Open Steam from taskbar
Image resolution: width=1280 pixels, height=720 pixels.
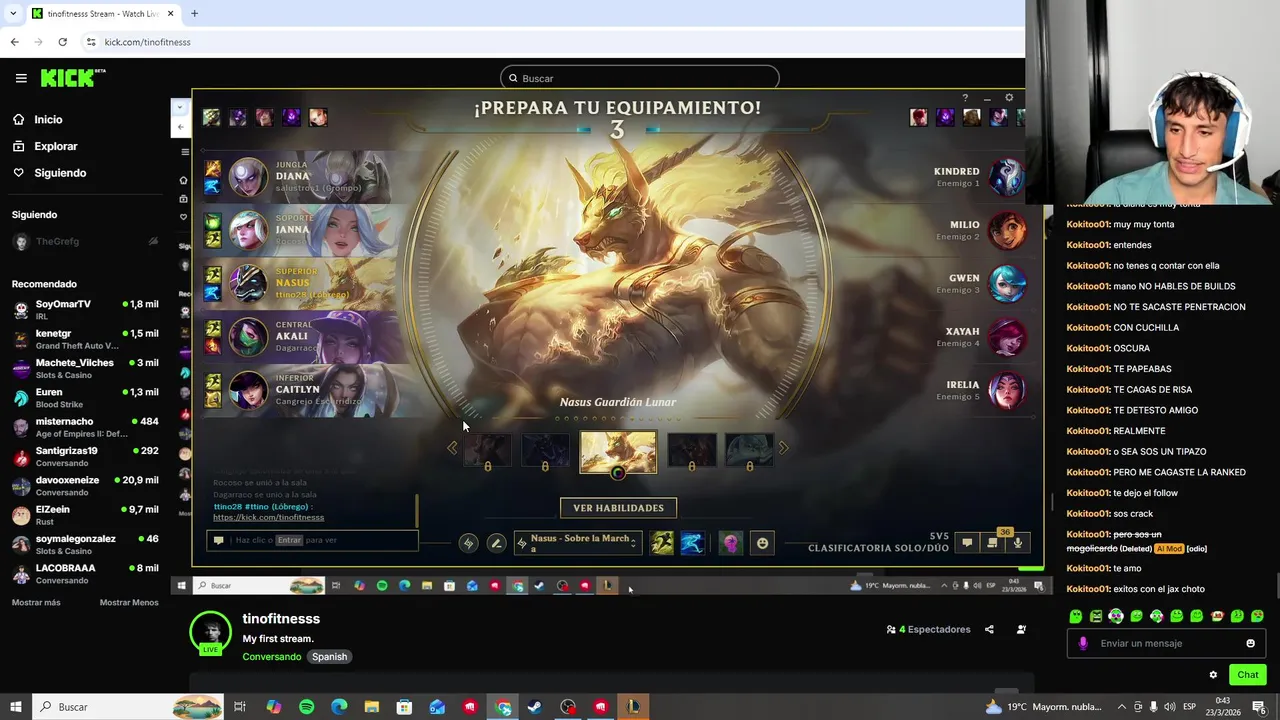tap(535, 707)
